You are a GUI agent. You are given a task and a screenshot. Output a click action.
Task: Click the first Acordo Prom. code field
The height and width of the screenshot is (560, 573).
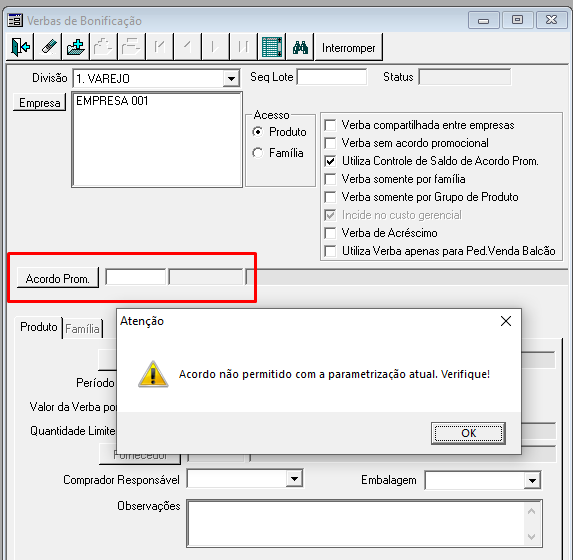pos(136,277)
